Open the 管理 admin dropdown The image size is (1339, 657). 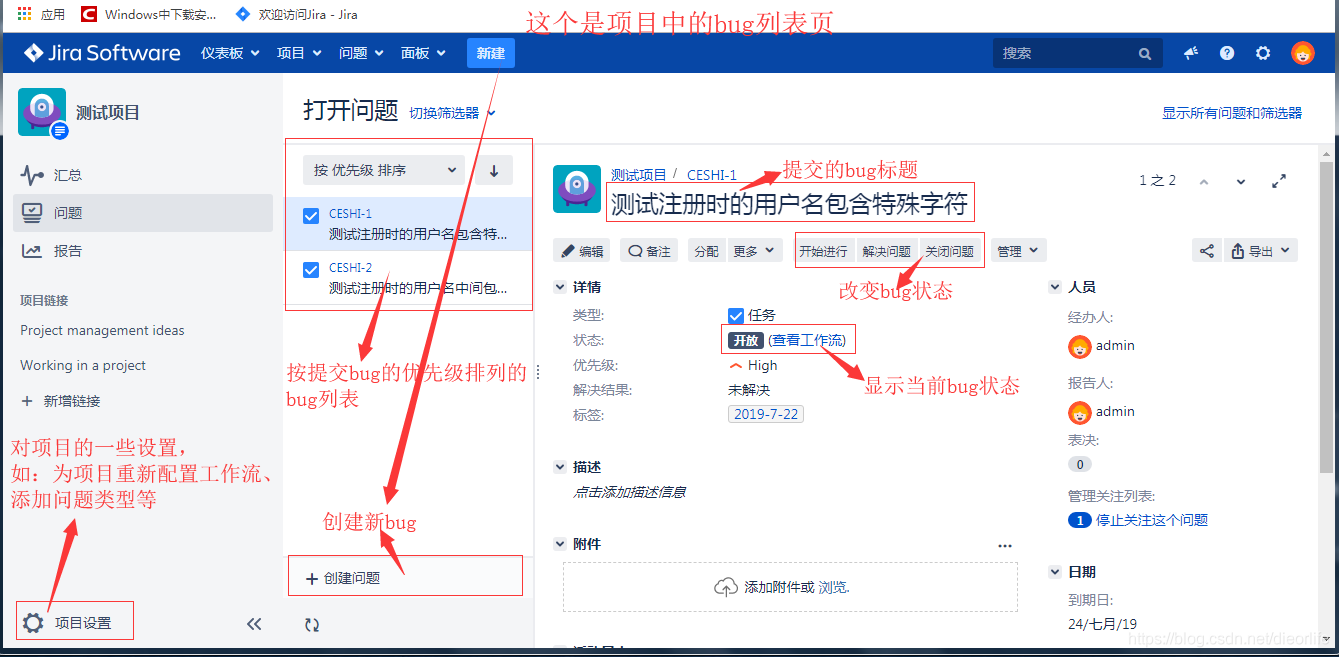coord(1018,251)
